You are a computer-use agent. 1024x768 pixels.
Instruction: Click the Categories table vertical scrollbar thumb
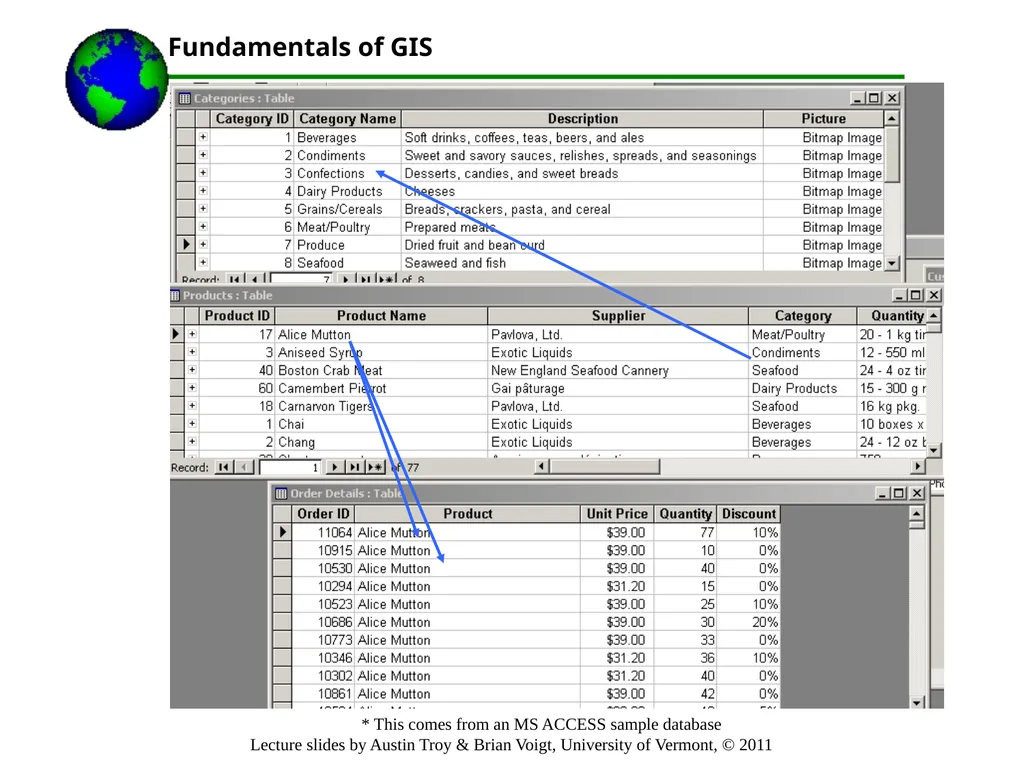point(891,155)
